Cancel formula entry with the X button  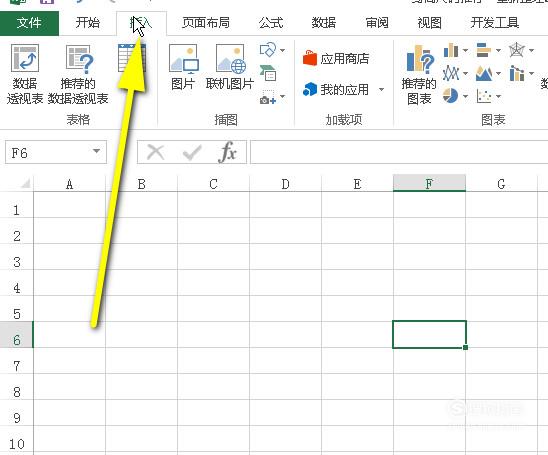[x=156, y=152]
